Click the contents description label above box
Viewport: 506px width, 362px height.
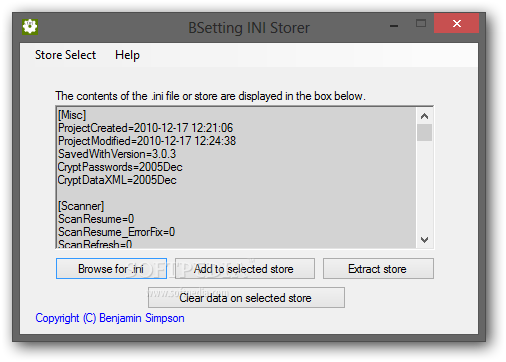click(x=210, y=96)
